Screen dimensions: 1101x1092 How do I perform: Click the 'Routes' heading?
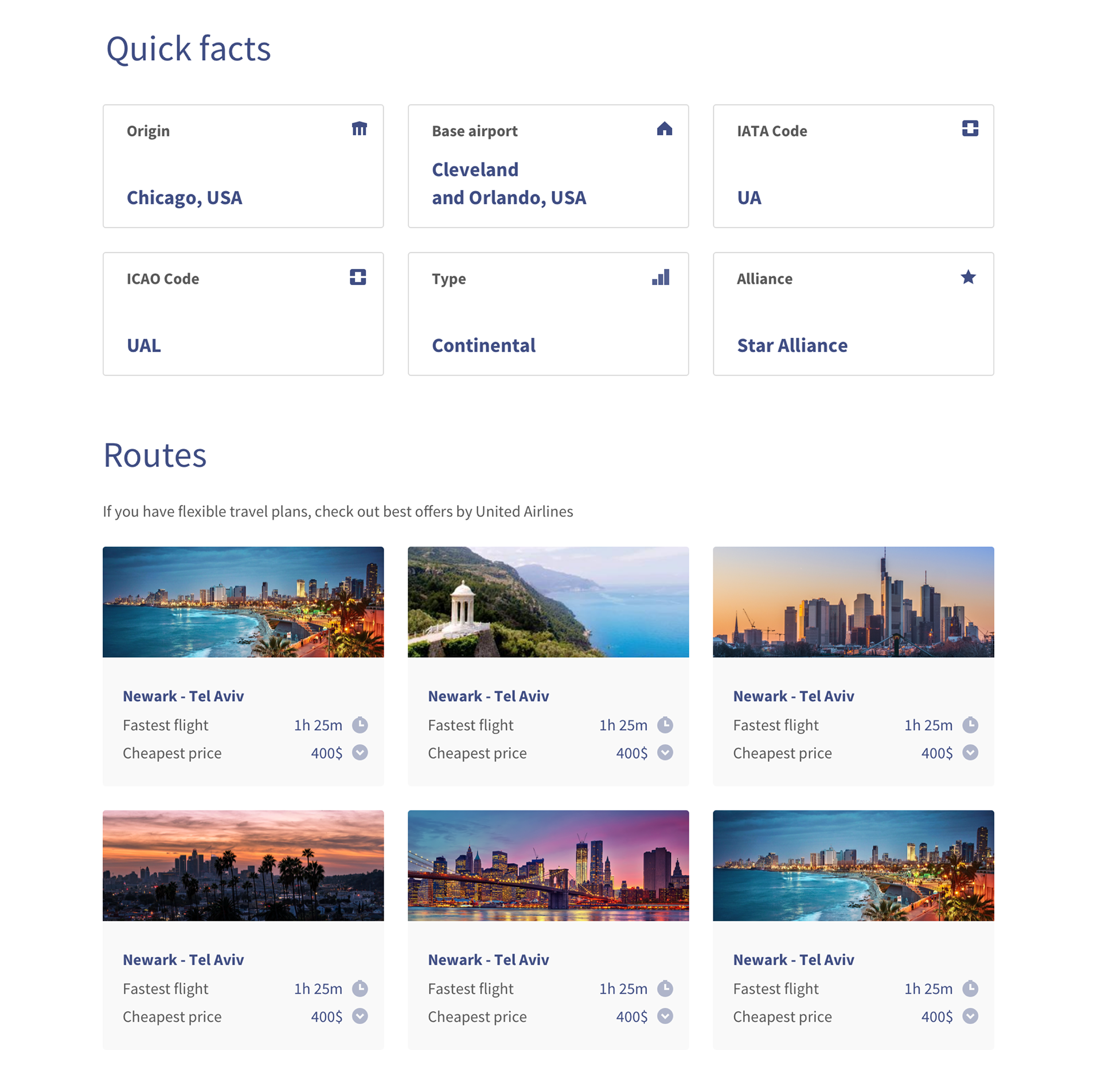(x=155, y=455)
